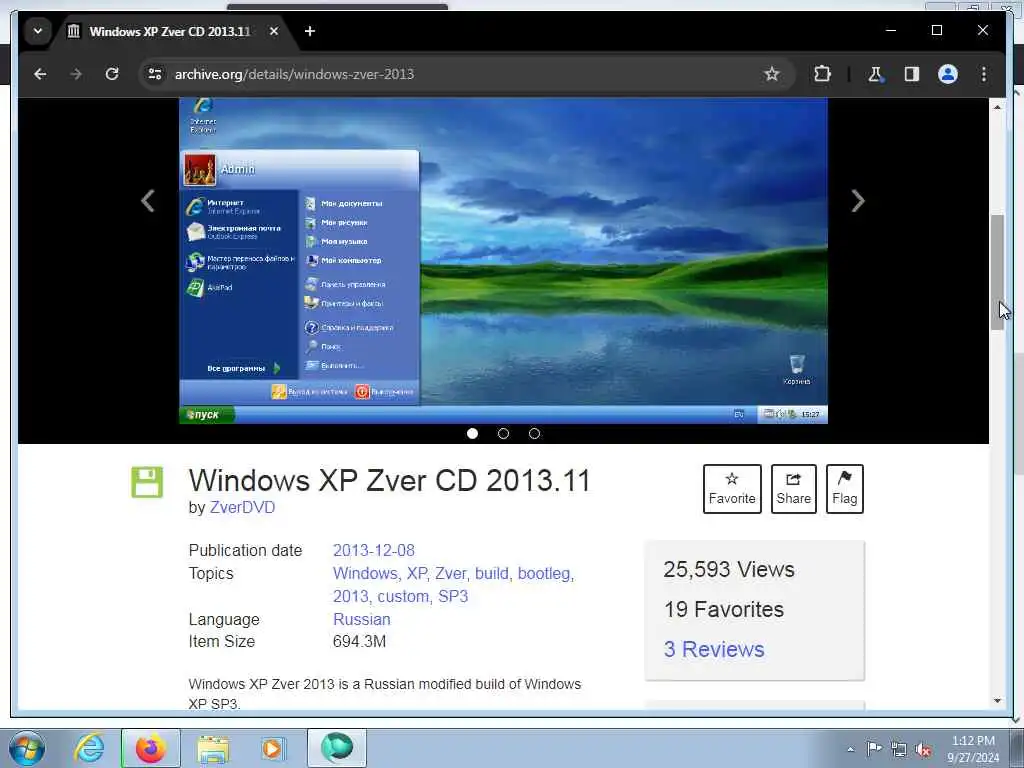The width and height of the screenshot is (1024, 768).
Task: Click the Windows XP screenshot preview image
Action: [x=503, y=261]
